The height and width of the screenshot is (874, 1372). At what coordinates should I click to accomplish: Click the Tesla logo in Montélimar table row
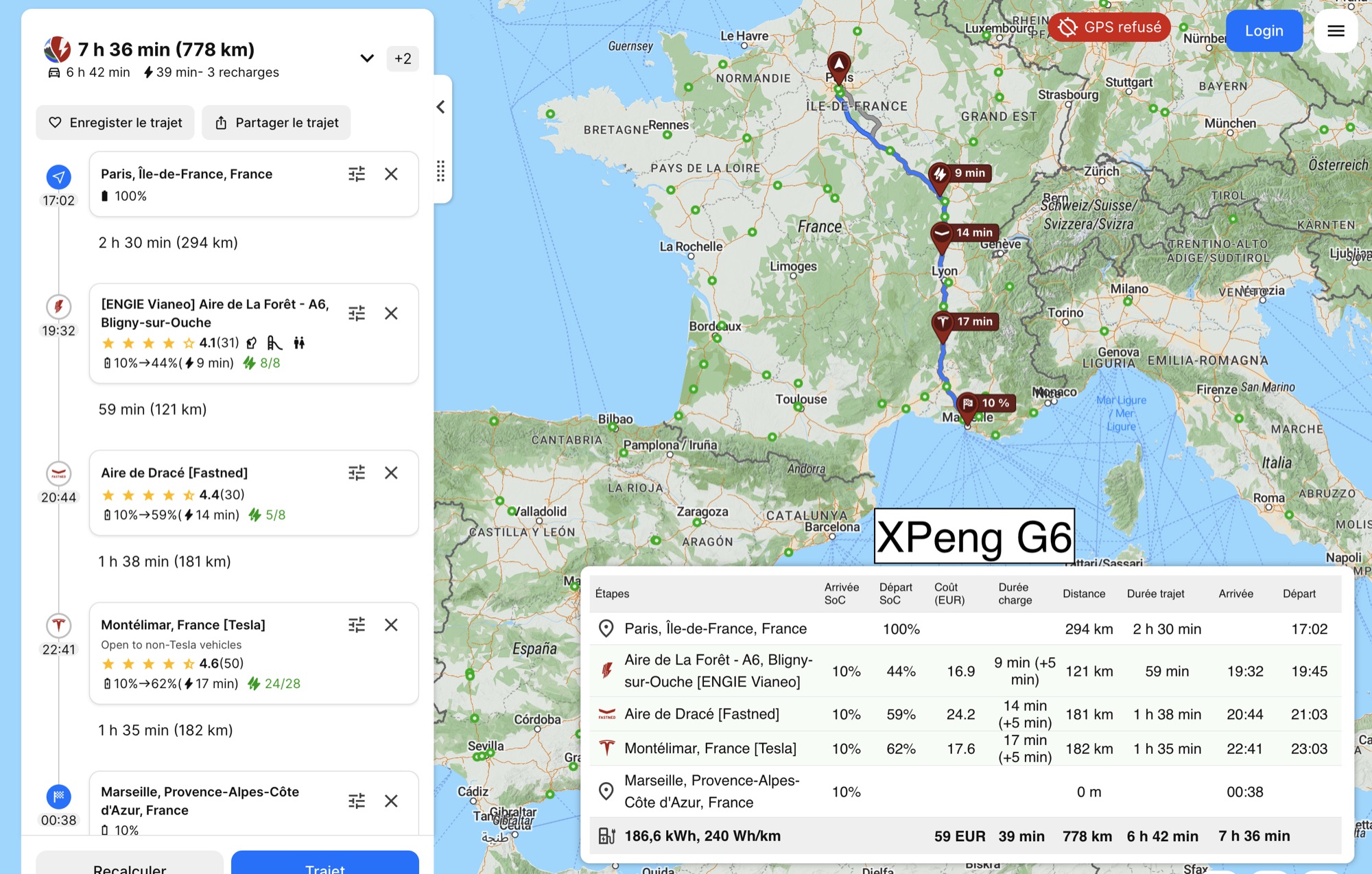(606, 748)
